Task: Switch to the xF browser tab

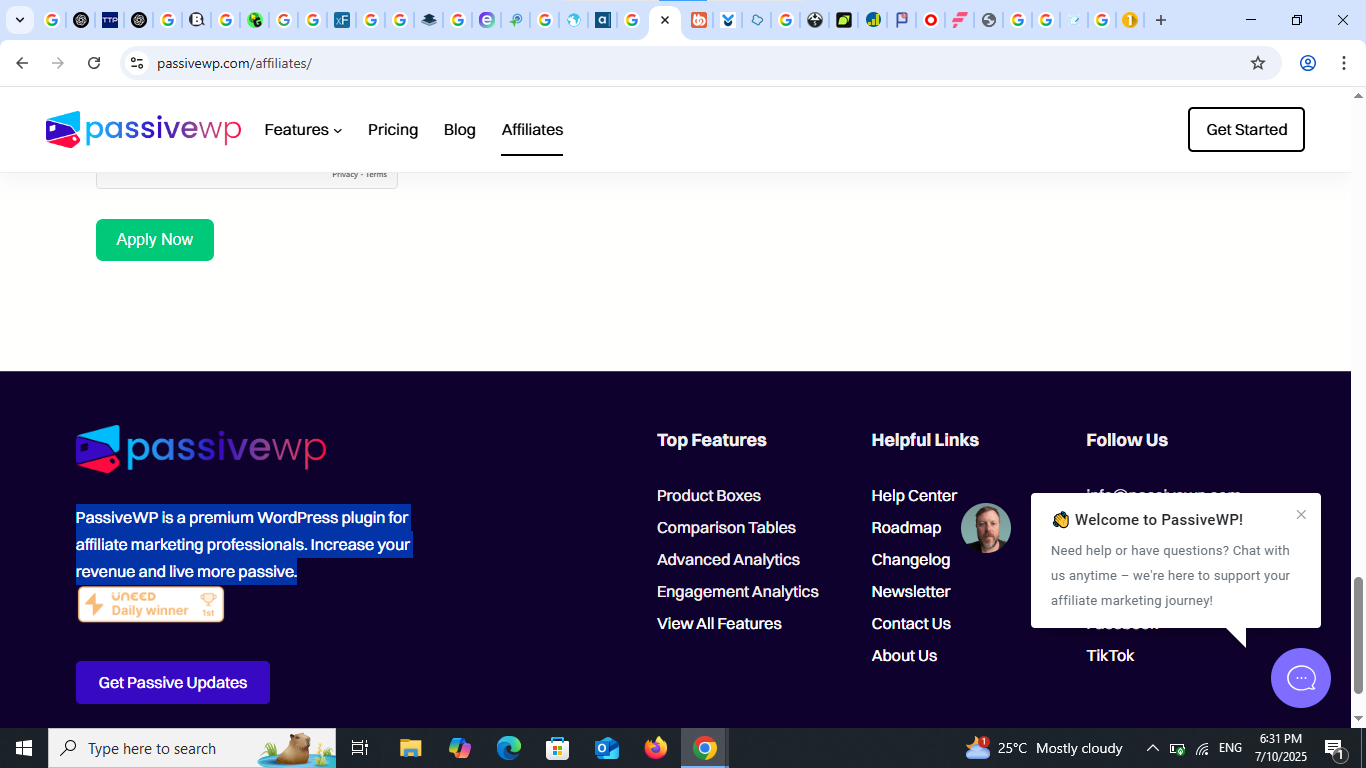Action: pos(342,20)
